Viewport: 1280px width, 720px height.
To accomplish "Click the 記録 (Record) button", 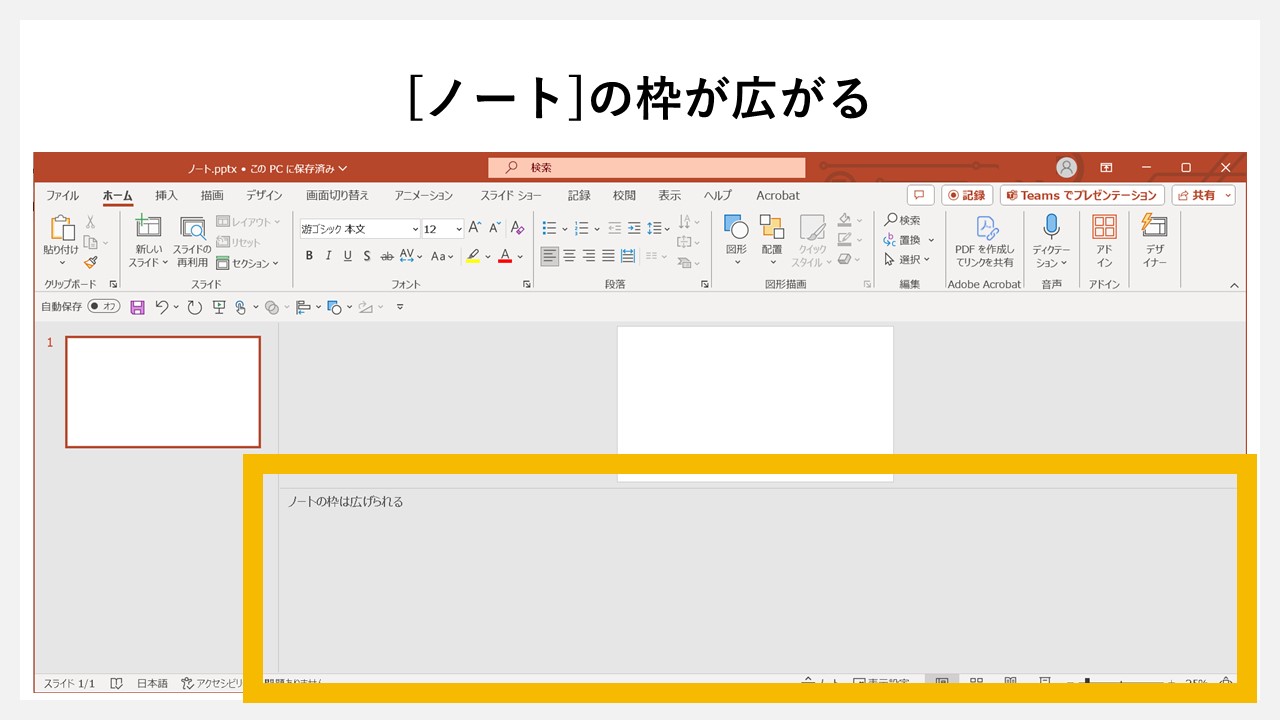I will pyautogui.click(x=969, y=195).
